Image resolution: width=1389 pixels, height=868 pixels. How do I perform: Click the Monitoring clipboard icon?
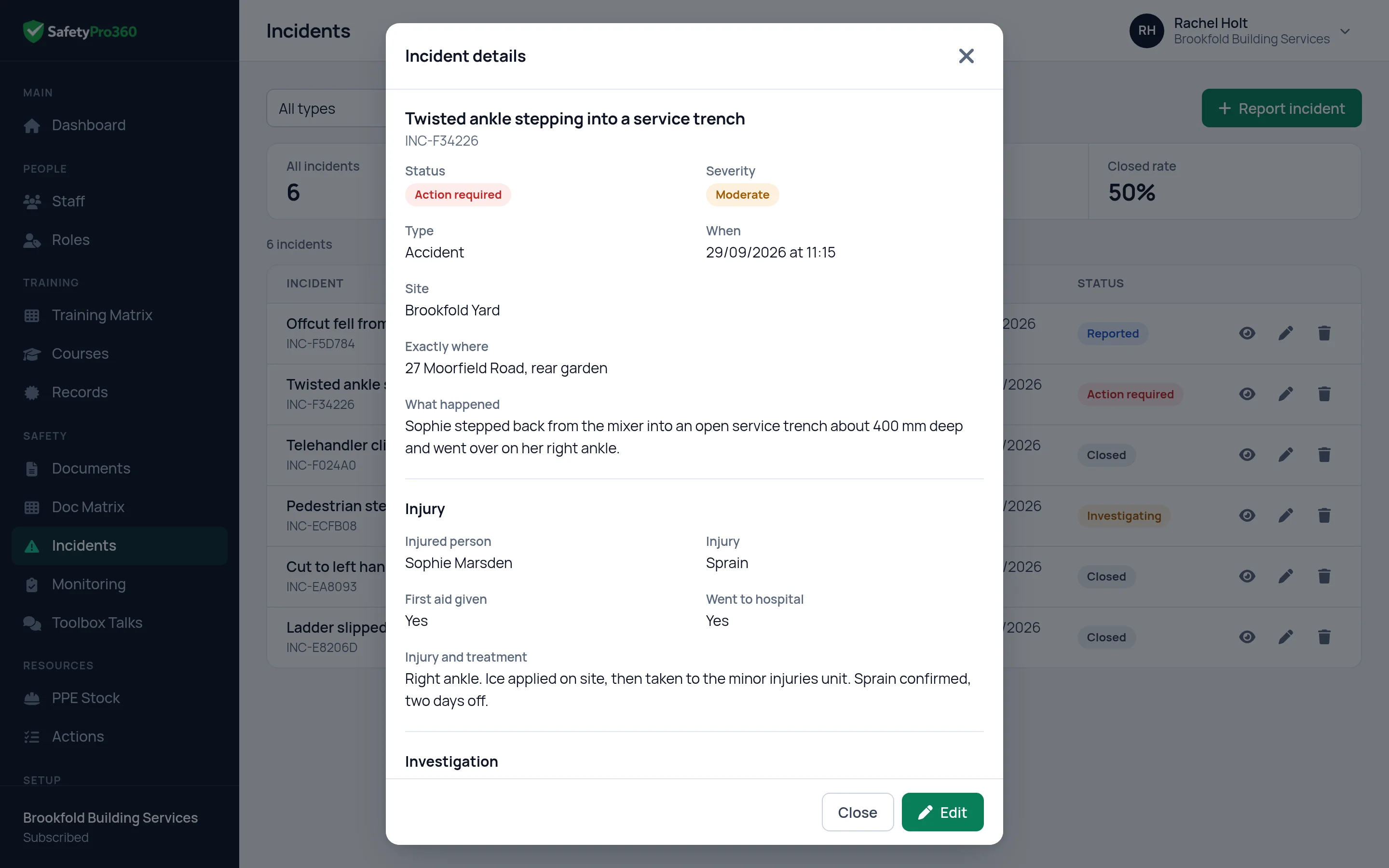(32, 584)
